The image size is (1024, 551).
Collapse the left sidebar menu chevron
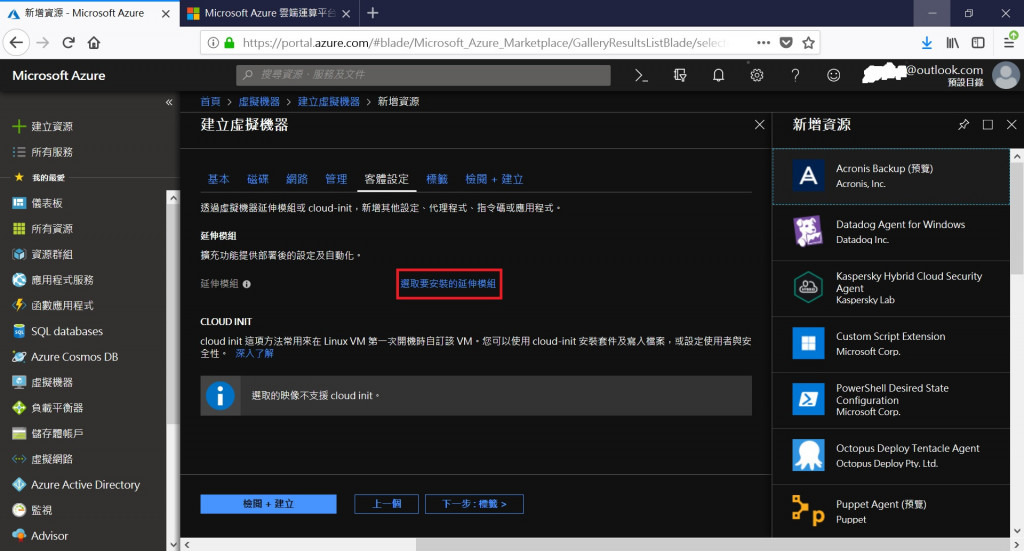tap(169, 102)
